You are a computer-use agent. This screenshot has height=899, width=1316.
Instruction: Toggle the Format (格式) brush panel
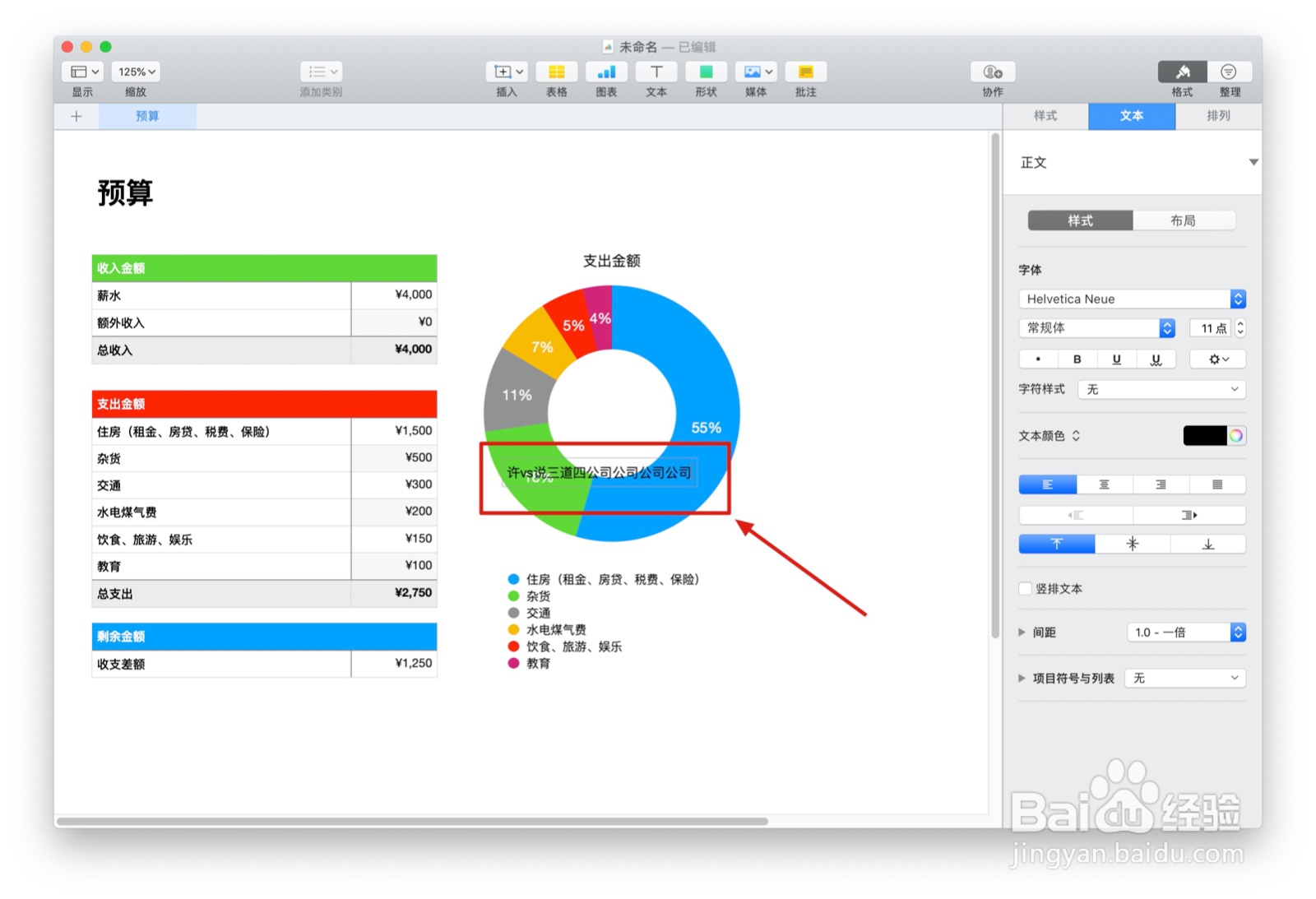pyautogui.click(x=1182, y=72)
